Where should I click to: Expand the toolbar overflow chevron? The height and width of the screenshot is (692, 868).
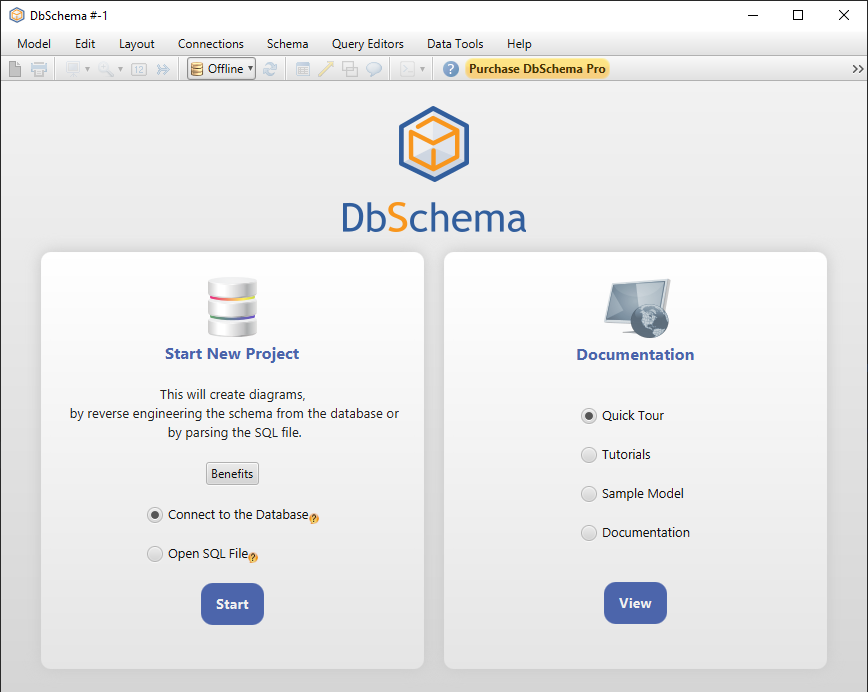pyautogui.click(x=857, y=69)
